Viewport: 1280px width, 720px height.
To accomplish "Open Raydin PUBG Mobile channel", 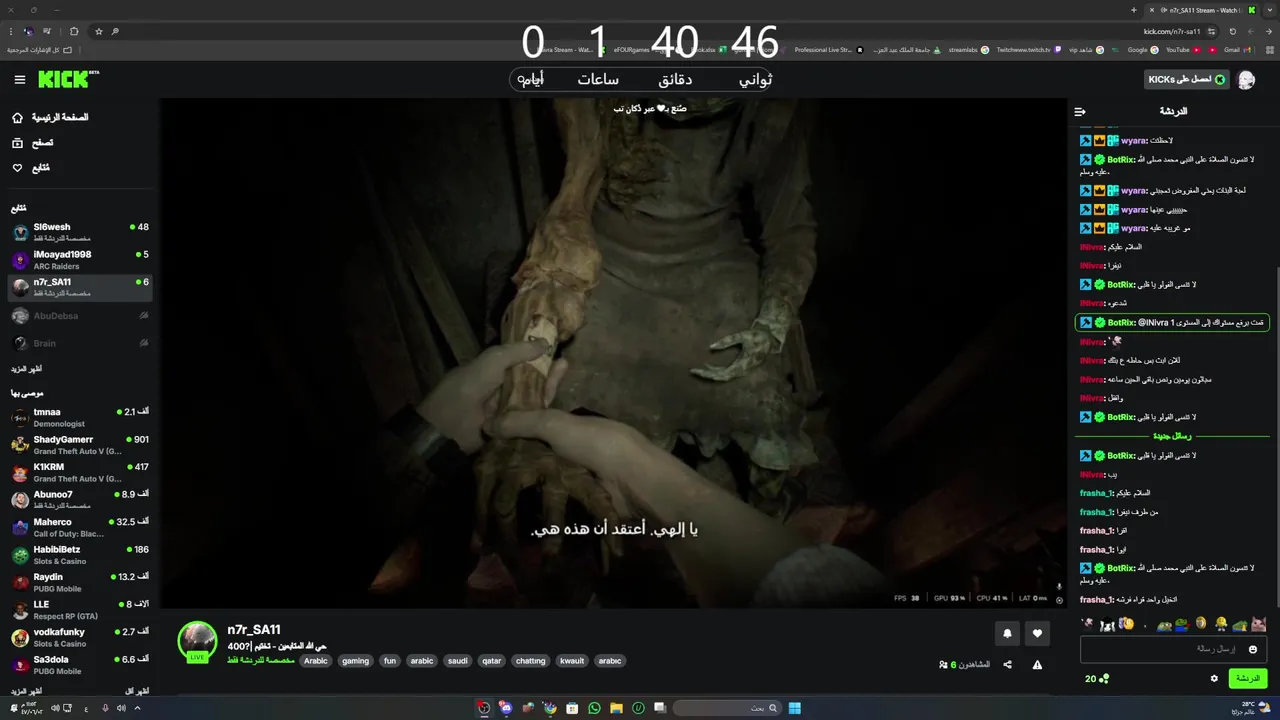I will 80,582.
